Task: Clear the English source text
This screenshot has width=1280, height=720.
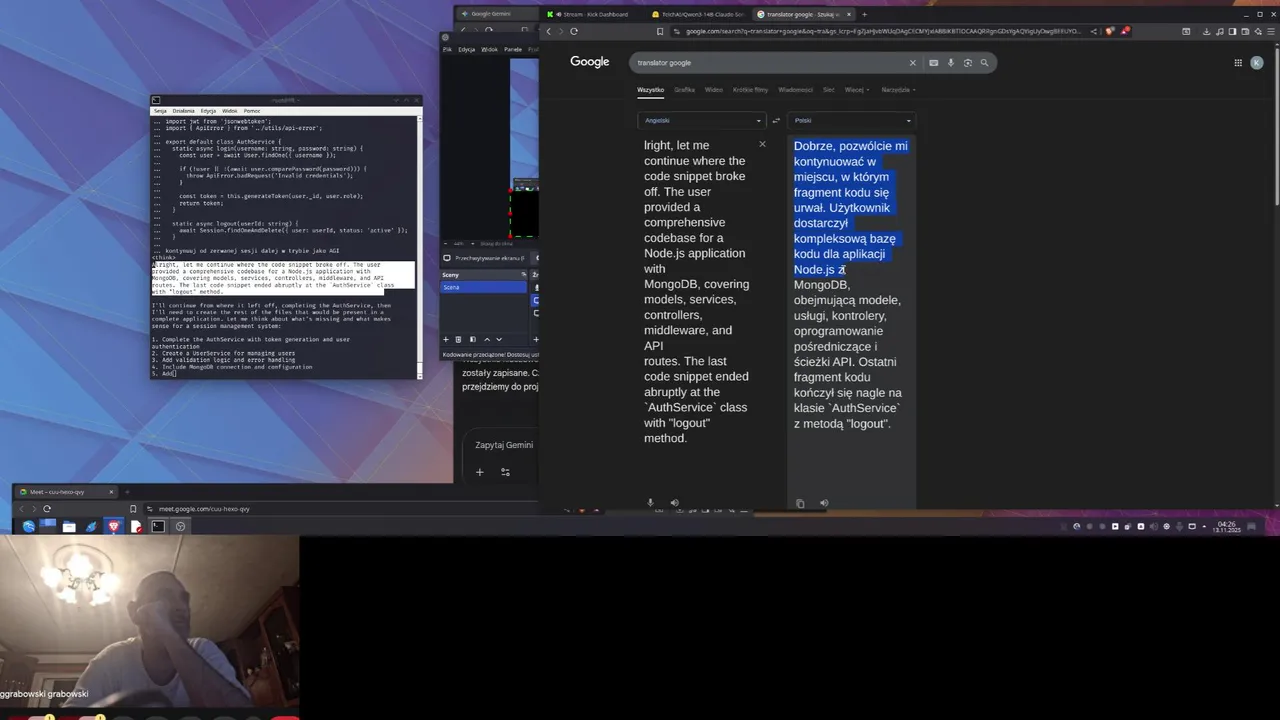Action: (x=762, y=145)
